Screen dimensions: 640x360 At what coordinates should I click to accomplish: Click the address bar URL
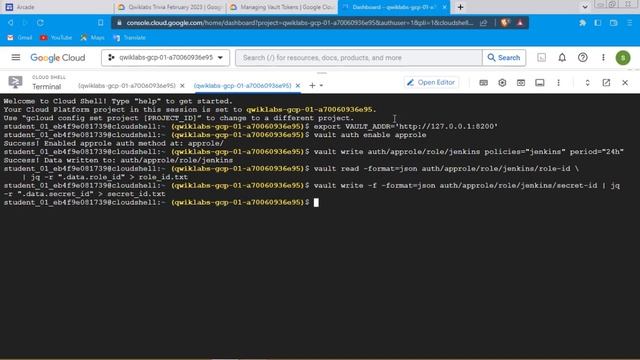point(300,23)
